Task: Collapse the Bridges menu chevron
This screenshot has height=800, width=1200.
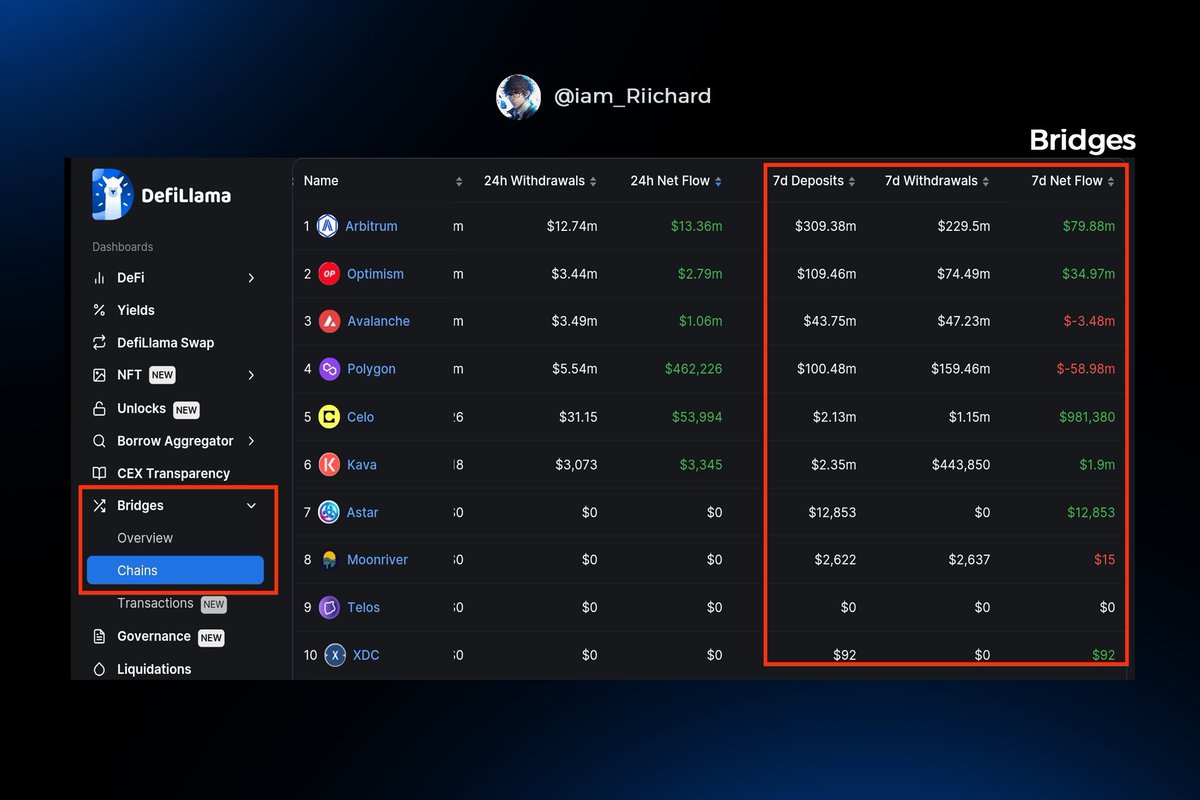Action: pyautogui.click(x=251, y=506)
